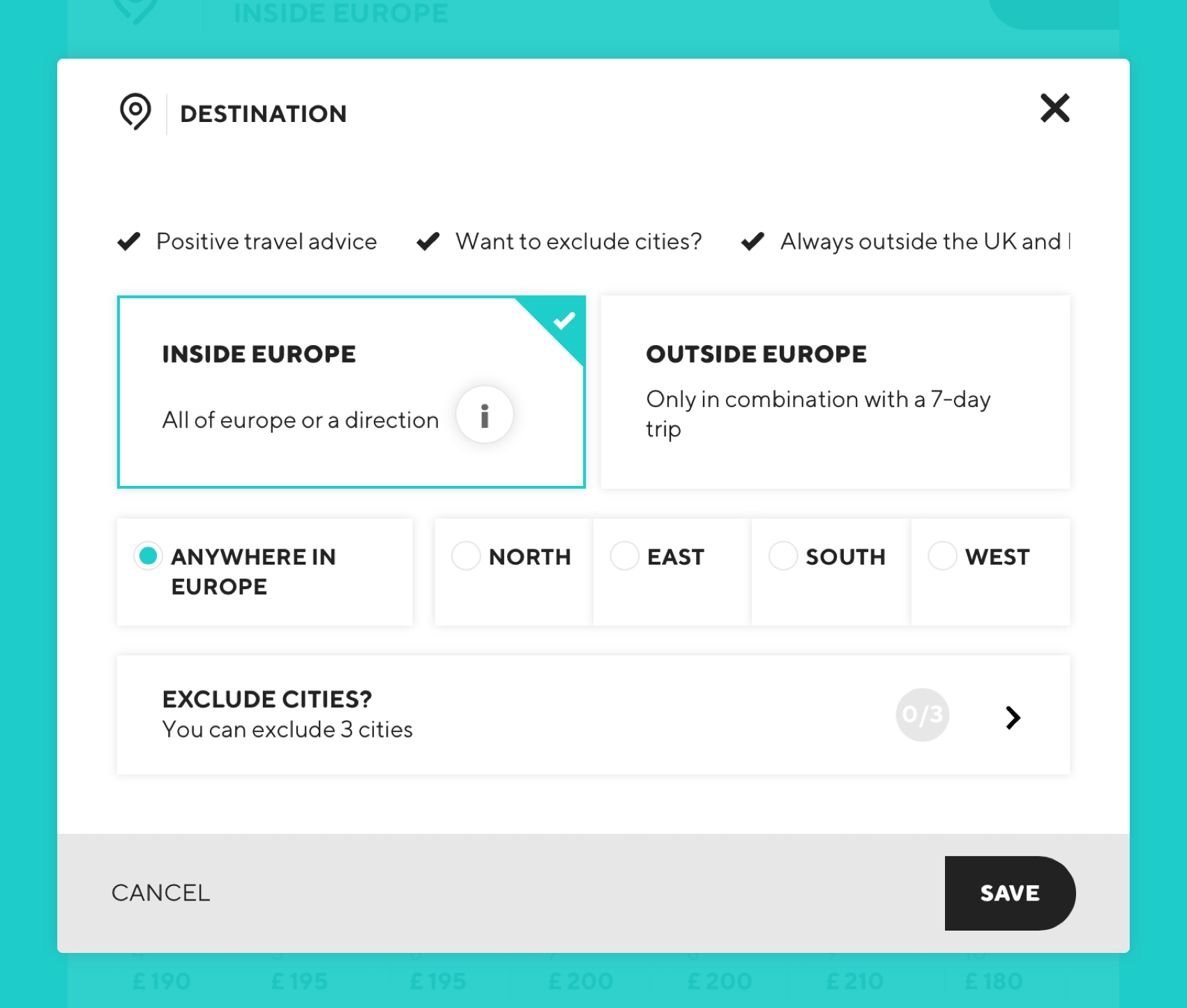Select the East direction radio button

click(624, 556)
